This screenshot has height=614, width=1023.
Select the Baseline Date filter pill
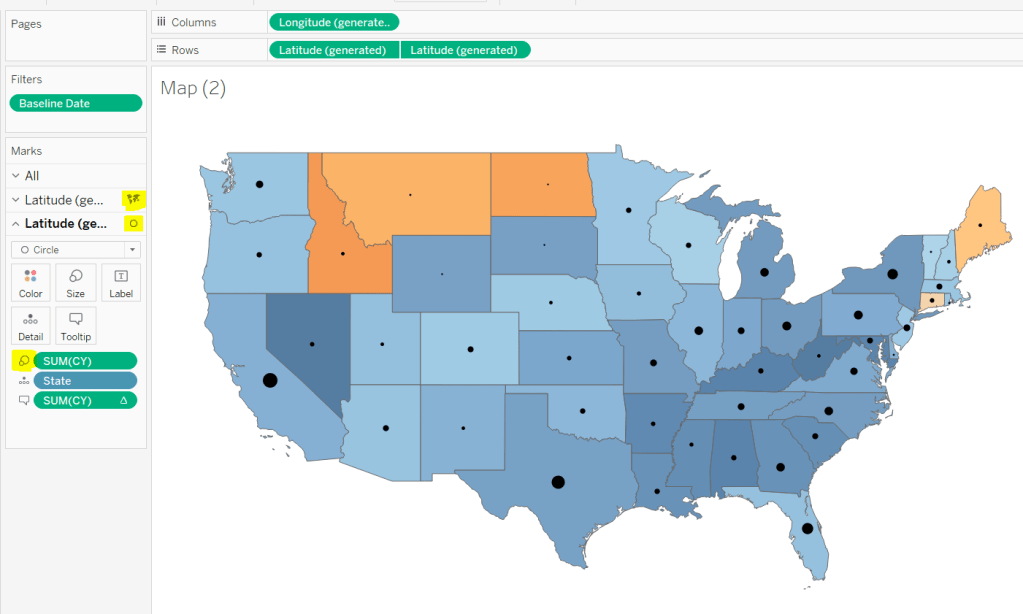pos(76,103)
